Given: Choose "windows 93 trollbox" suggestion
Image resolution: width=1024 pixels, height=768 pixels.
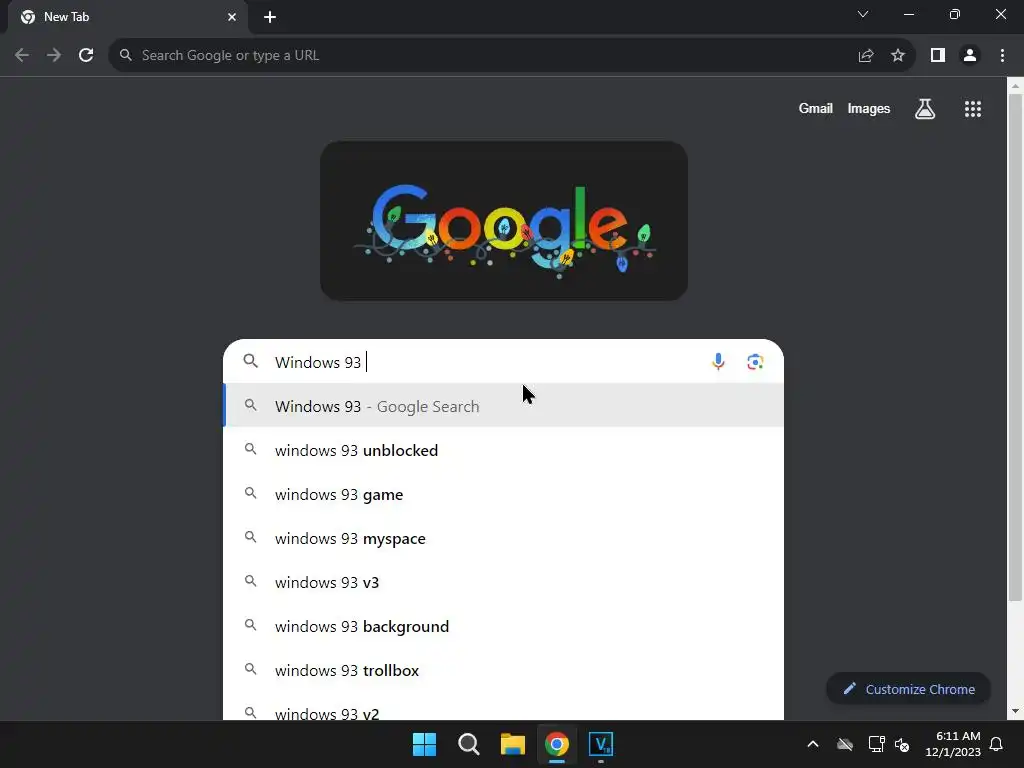Looking at the screenshot, I should coord(504,670).
